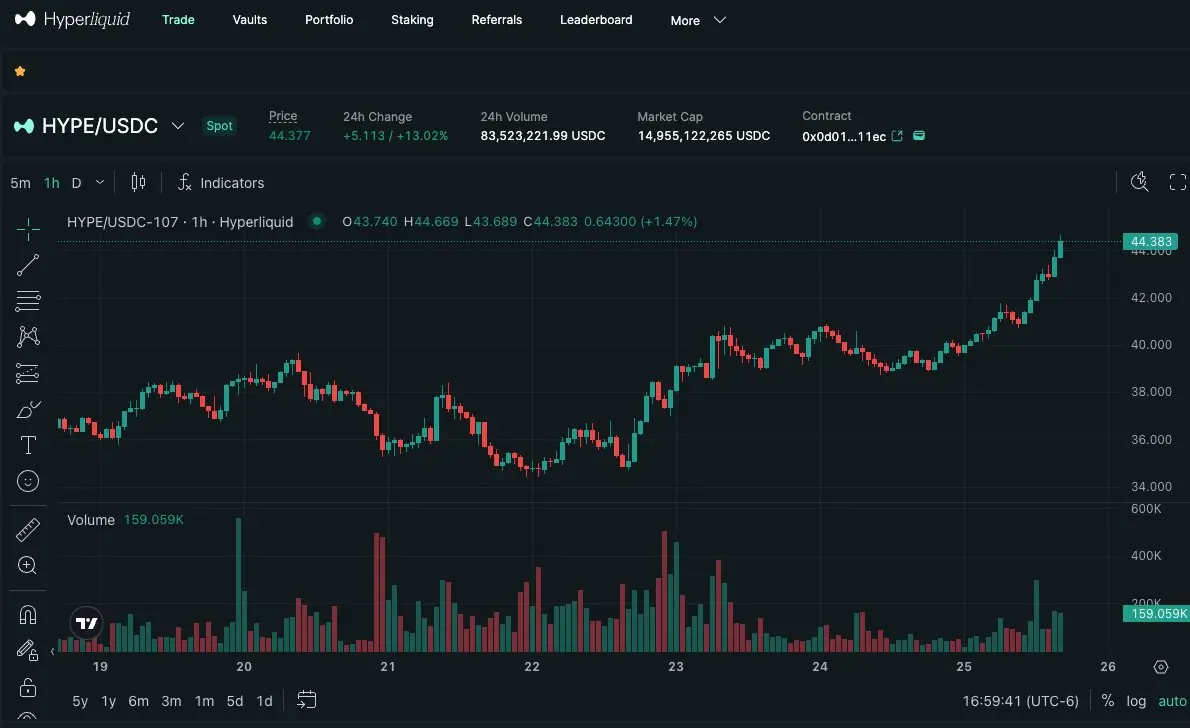This screenshot has width=1190, height=728.
Task: Select the horizontal lines Fibonacci tool
Action: tap(28, 301)
